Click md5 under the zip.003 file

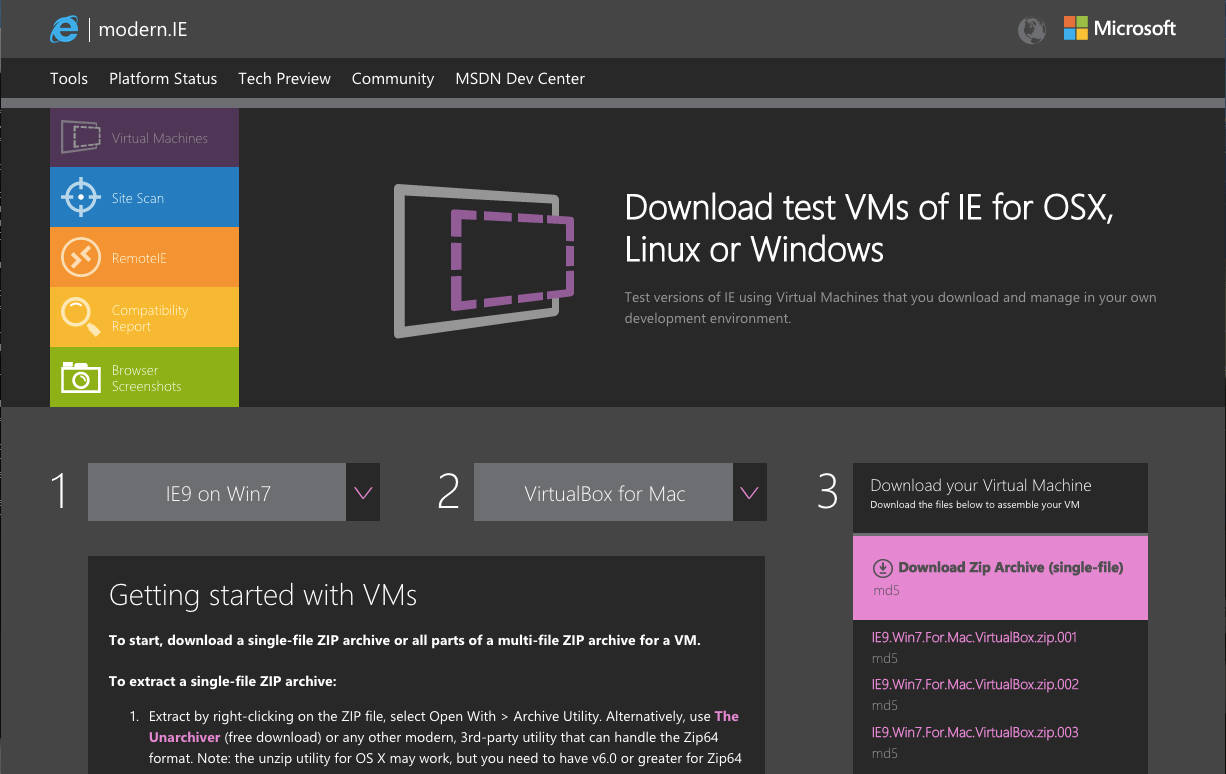pos(884,754)
